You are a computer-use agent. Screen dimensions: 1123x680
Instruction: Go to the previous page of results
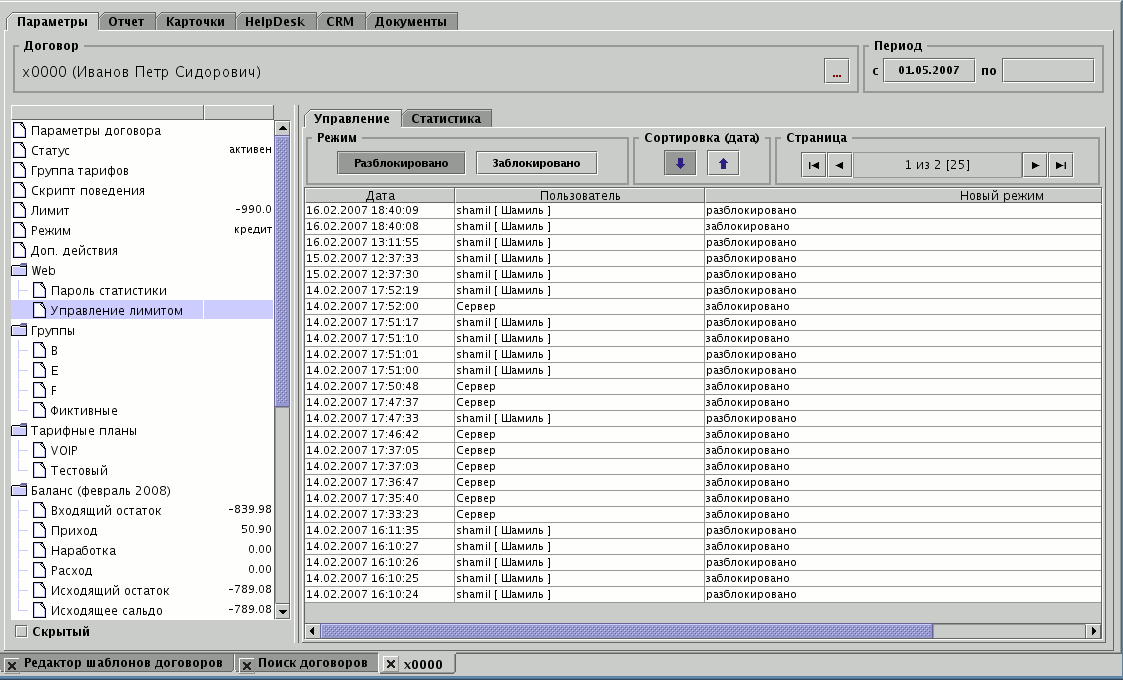pos(839,165)
